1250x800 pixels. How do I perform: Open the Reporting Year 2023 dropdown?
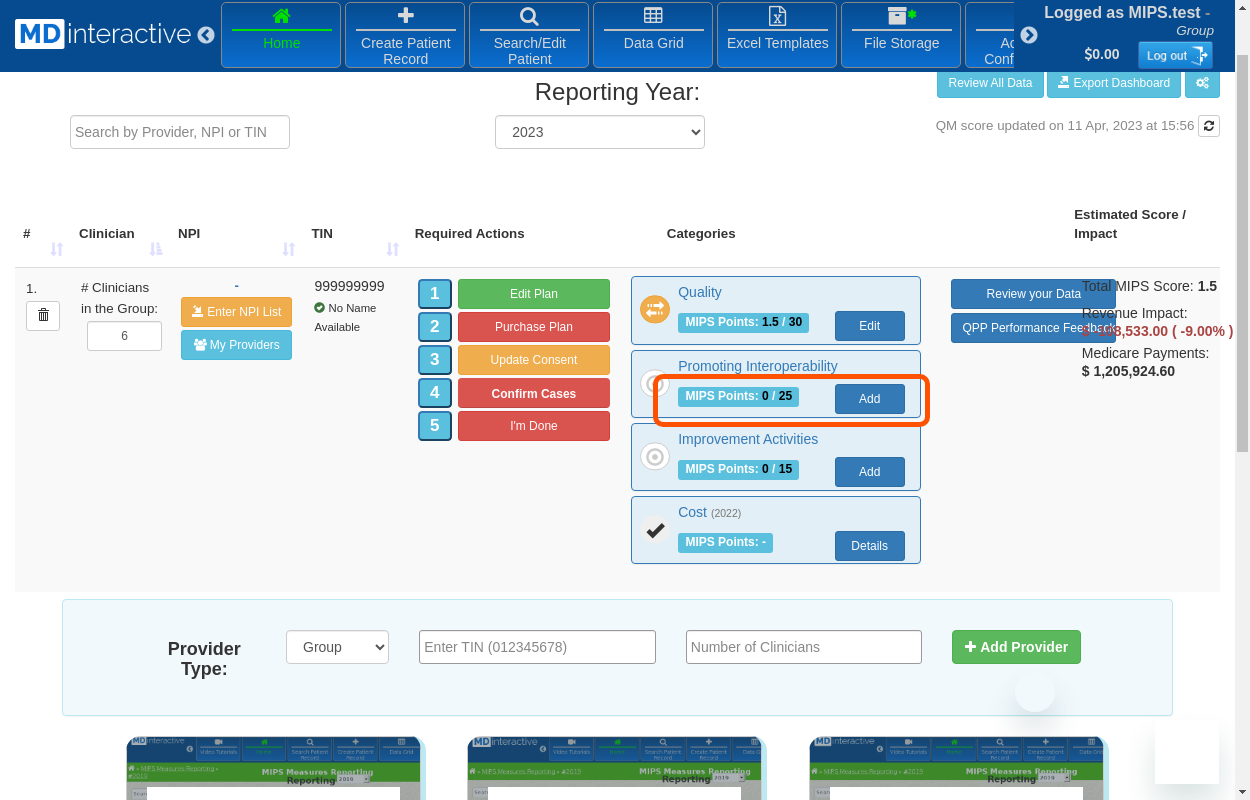(x=599, y=132)
